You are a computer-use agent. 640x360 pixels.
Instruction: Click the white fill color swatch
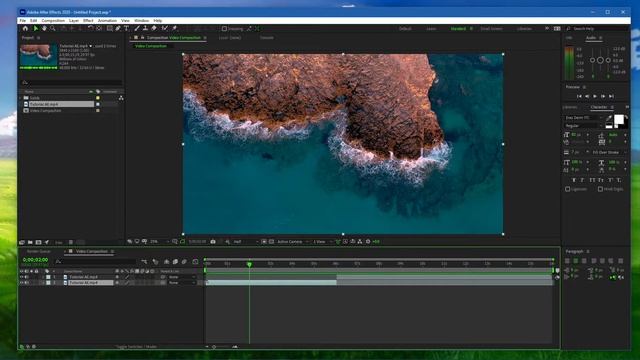(619, 119)
